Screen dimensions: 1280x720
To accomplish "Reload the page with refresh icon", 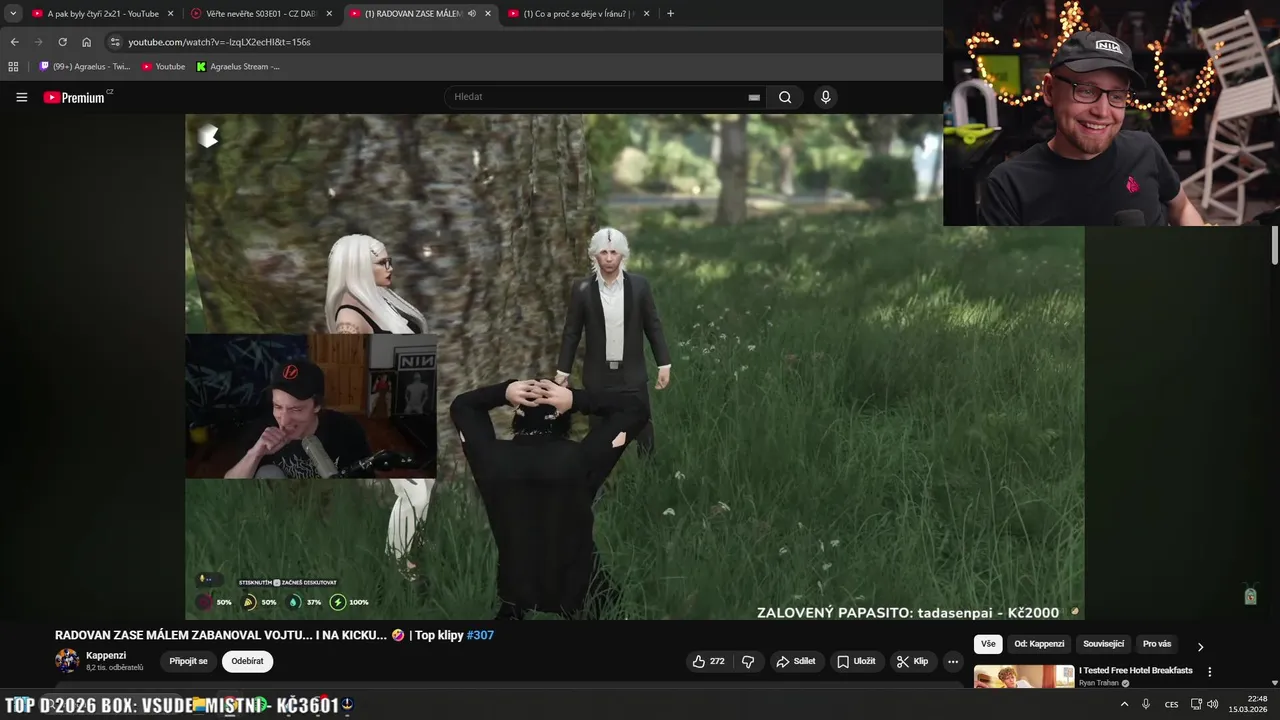I will click(x=62, y=42).
